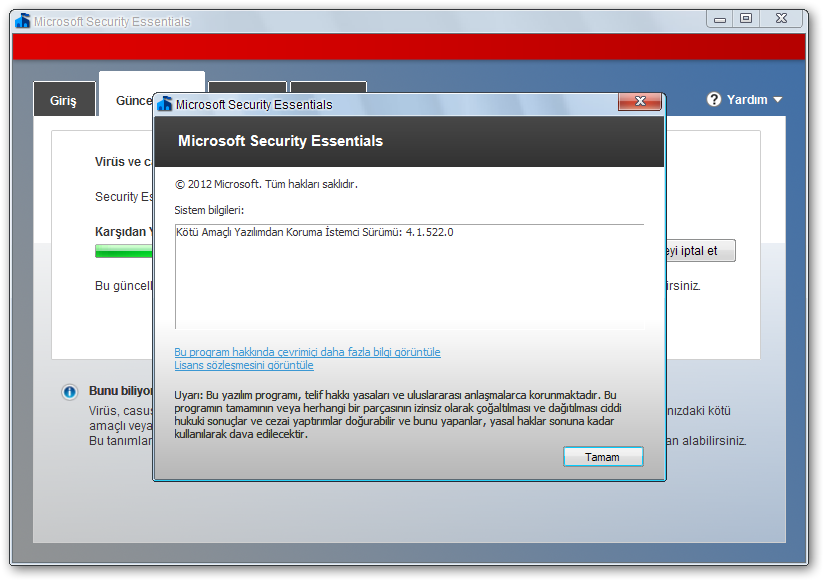Click the blue info icon near Bunu biliyor
This screenshot has width=824, height=581.
click(69, 392)
